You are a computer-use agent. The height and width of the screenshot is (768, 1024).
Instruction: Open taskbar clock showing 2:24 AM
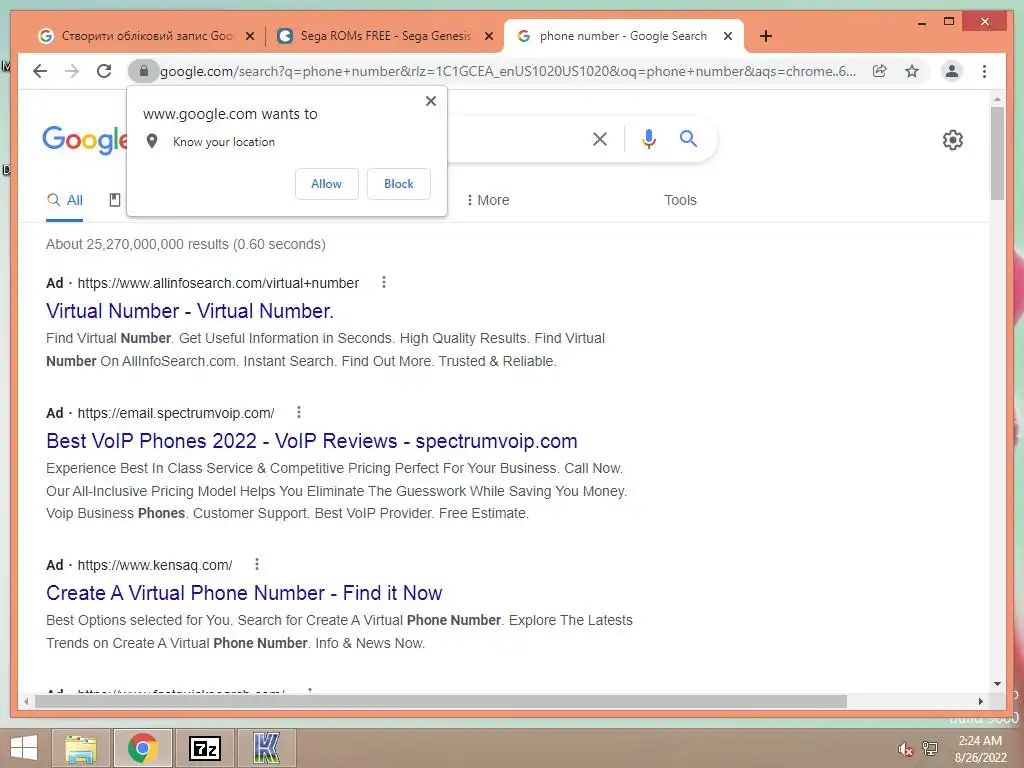tap(980, 749)
